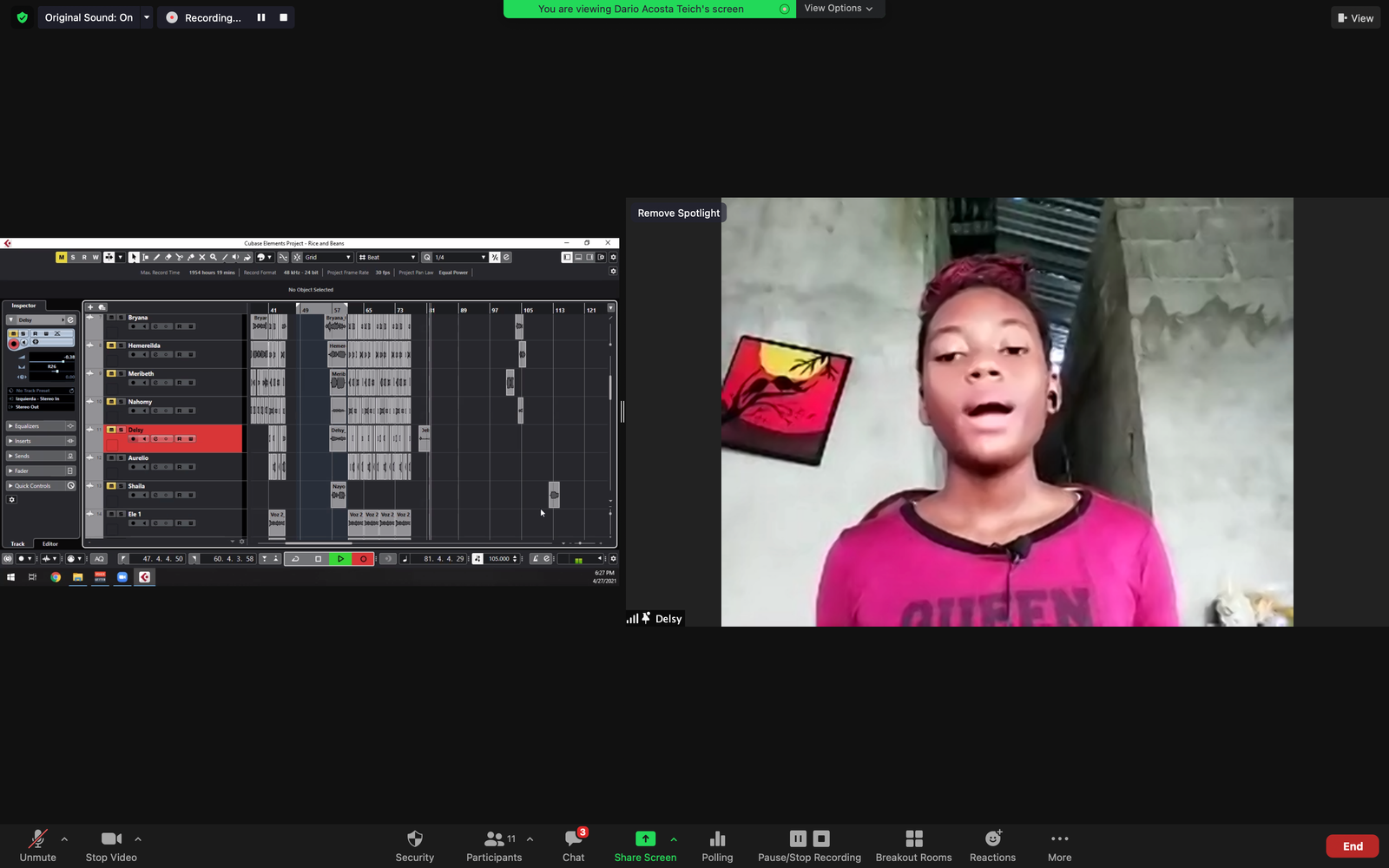Click Remove Spotlight on Delsy's video
Viewport: 1389px width, 868px height.
678,213
